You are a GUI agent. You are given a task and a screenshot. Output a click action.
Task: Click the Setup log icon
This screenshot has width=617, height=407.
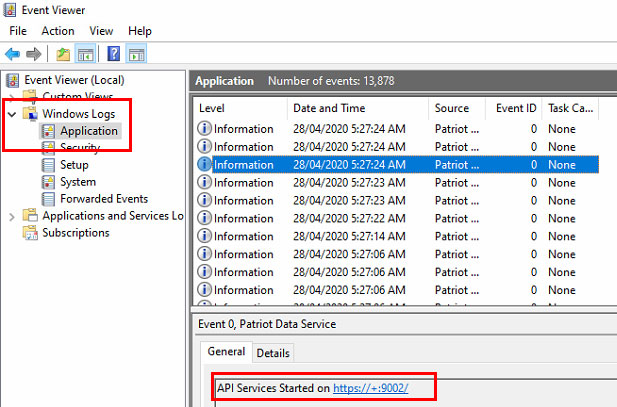pos(48,165)
